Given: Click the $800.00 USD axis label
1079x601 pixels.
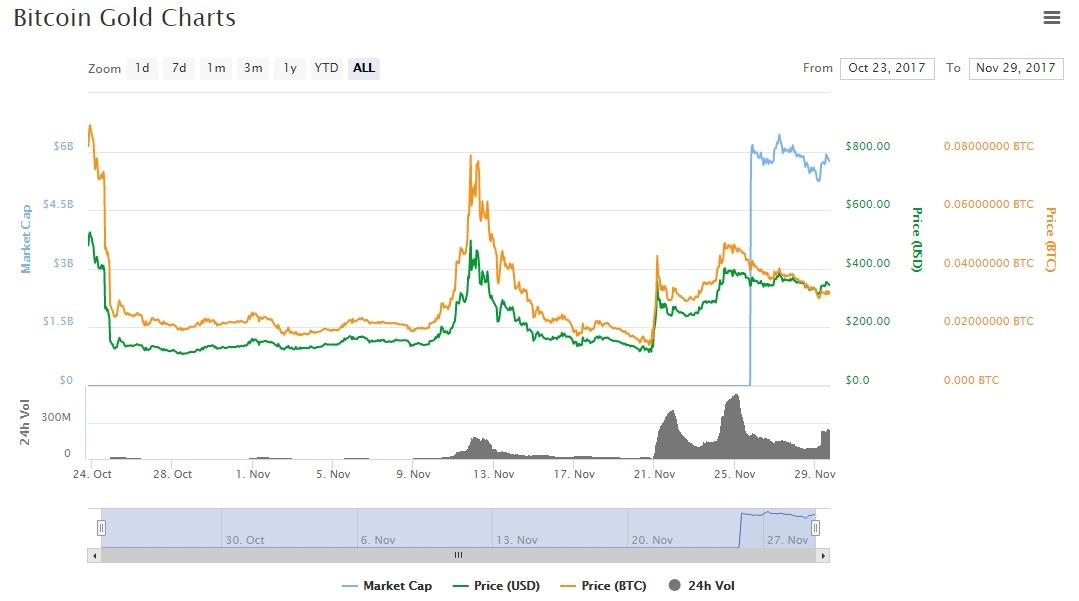Looking at the screenshot, I should click(x=868, y=146).
